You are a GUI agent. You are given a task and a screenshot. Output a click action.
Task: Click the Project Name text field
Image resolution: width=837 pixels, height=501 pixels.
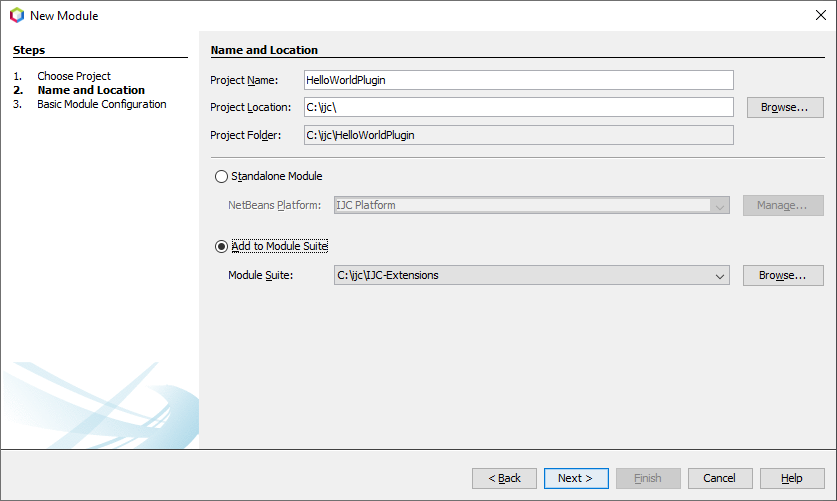tap(518, 80)
